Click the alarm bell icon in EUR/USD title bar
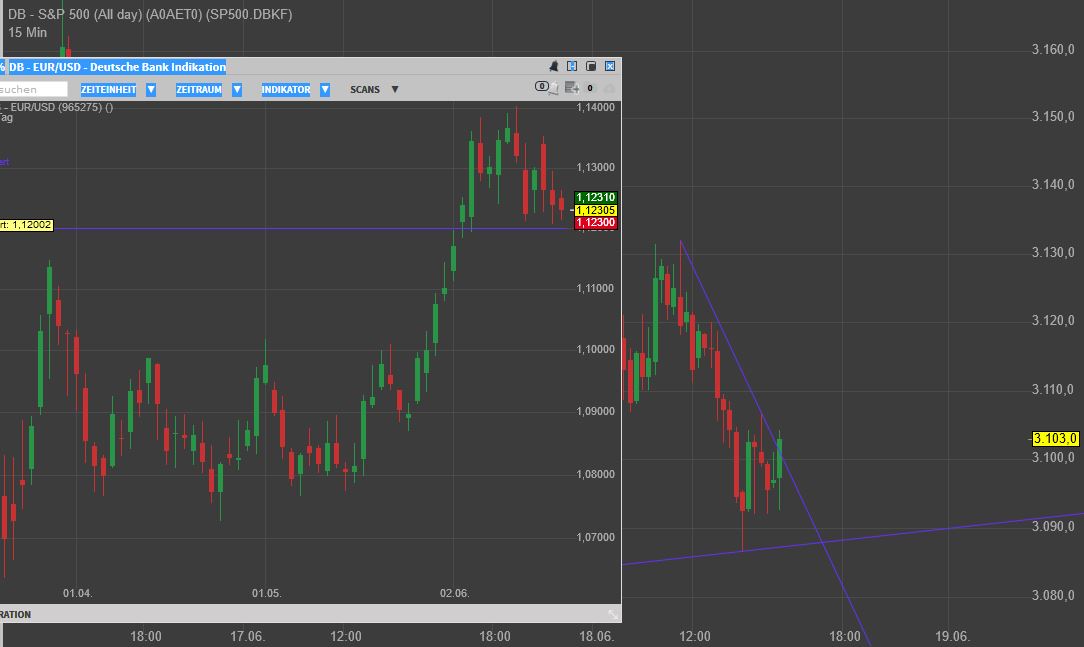1084x647 pixels. (x=553, y=66)
